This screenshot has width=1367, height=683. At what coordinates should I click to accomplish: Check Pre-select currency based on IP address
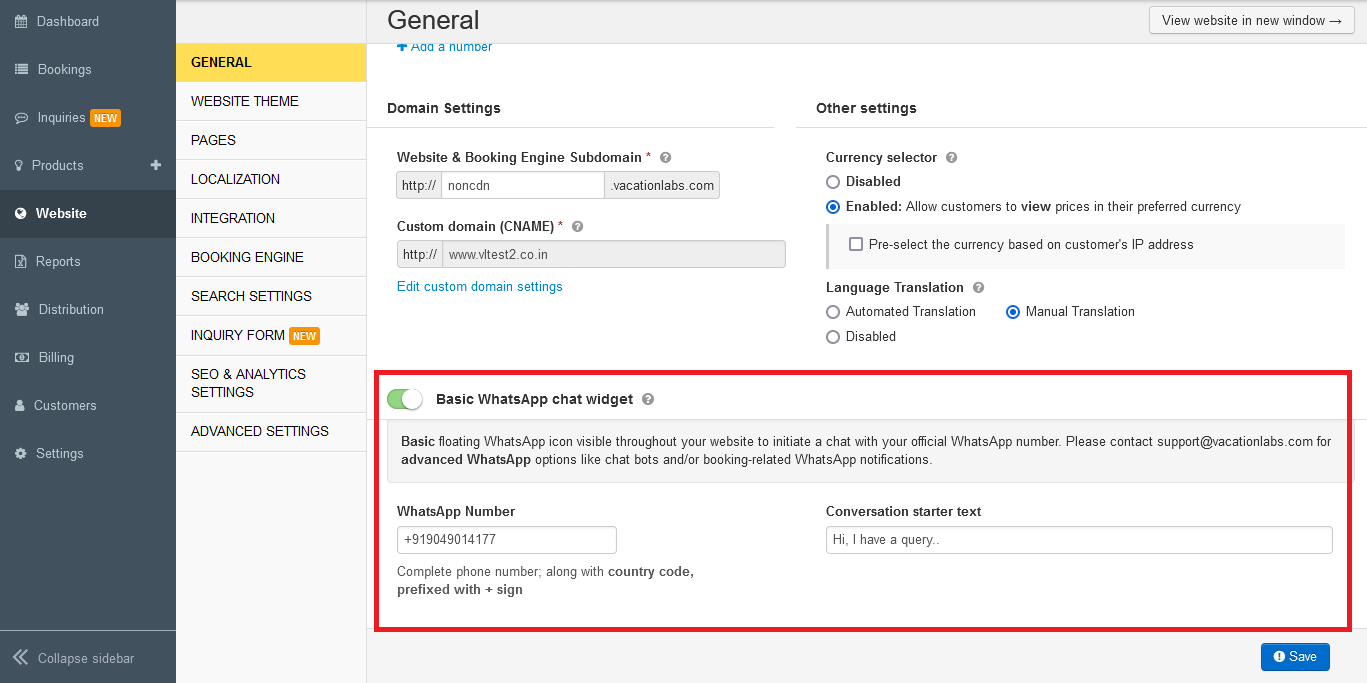[x=856, y=244]
